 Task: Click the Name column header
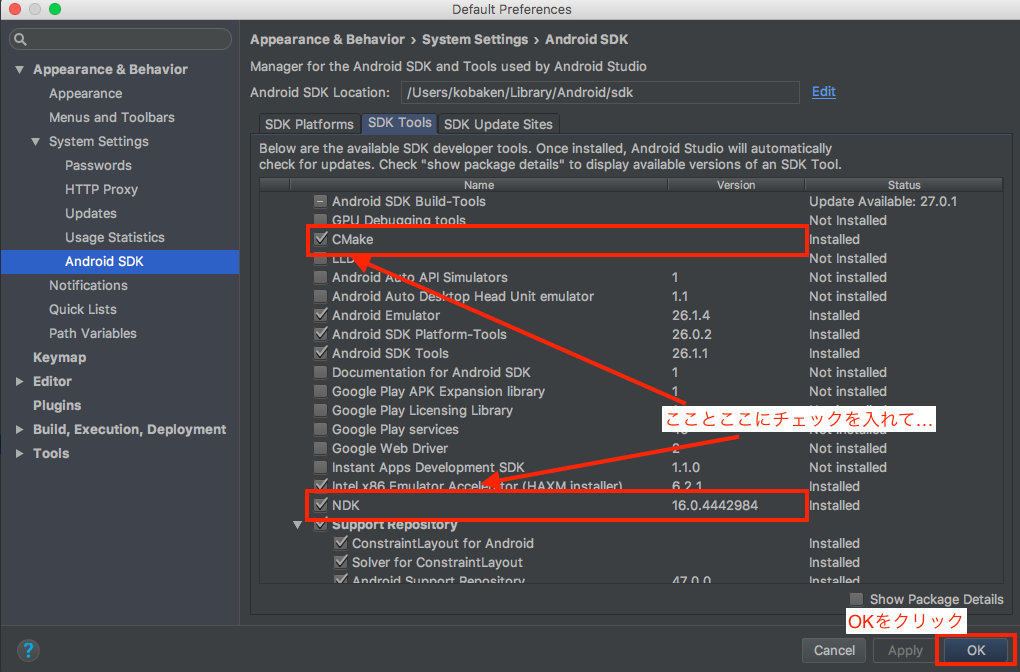pos(479,185)
